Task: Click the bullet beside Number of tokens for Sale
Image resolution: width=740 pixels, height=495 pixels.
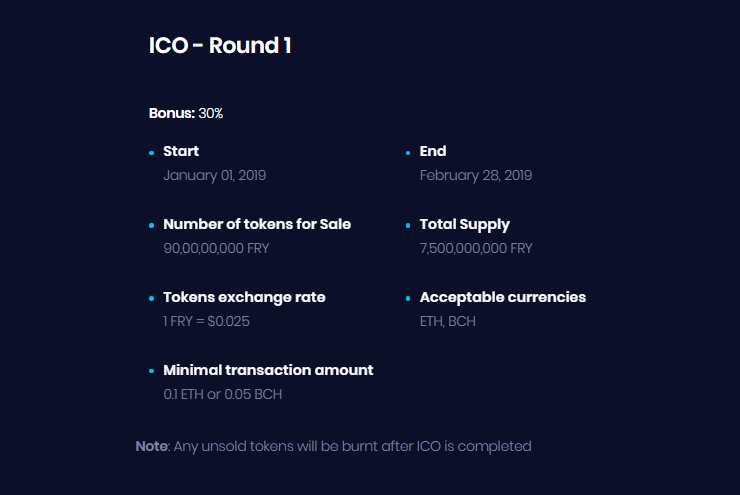Action: click(x=151, y=226)
